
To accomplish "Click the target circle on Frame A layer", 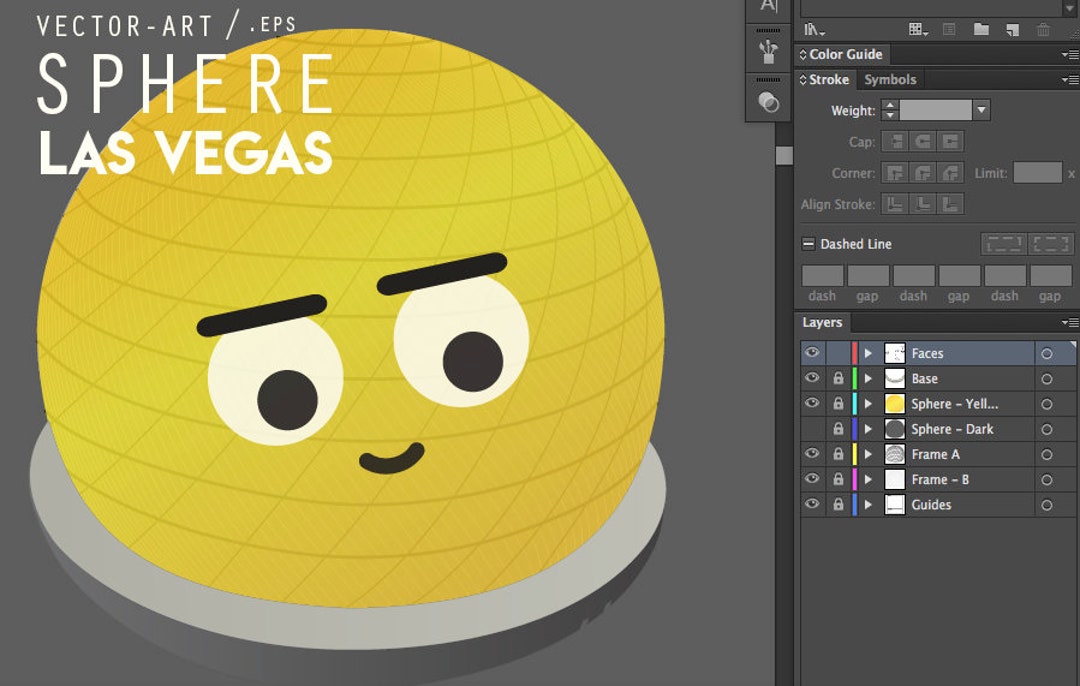I will coord(1049,454).
